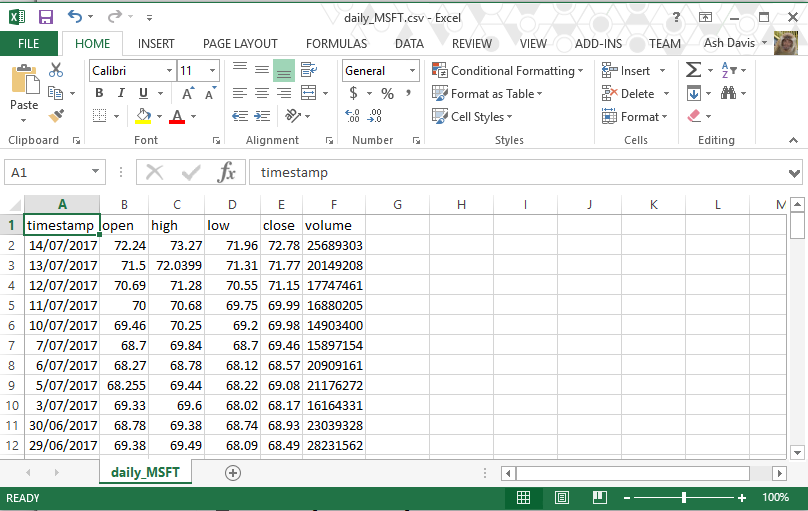Insert Function fx icon in formula bar

point(227,172)
